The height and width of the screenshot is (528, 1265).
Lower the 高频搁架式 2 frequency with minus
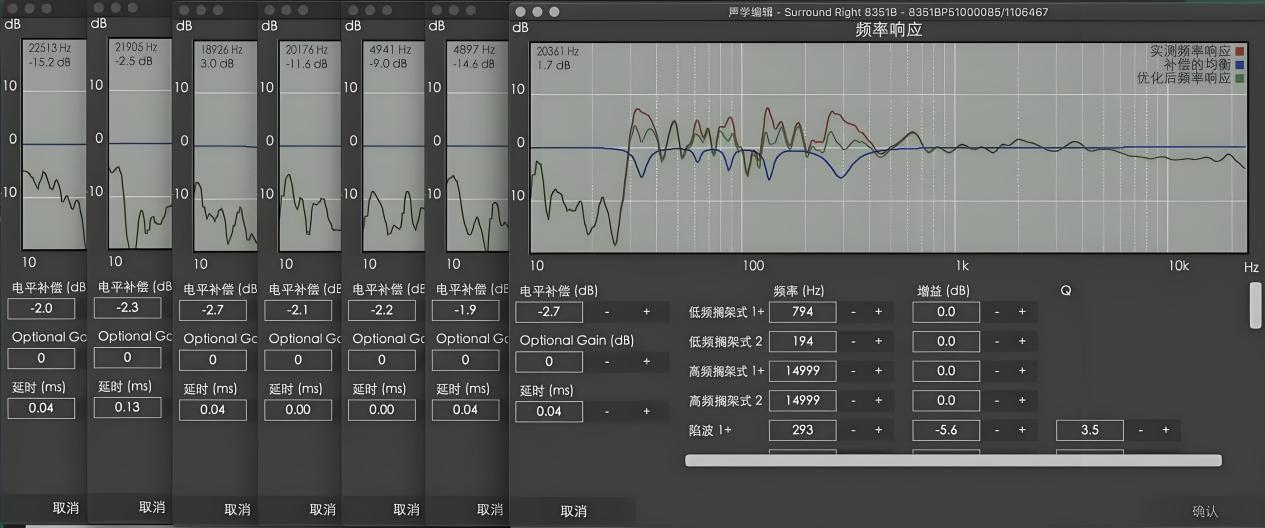(853, 401)
